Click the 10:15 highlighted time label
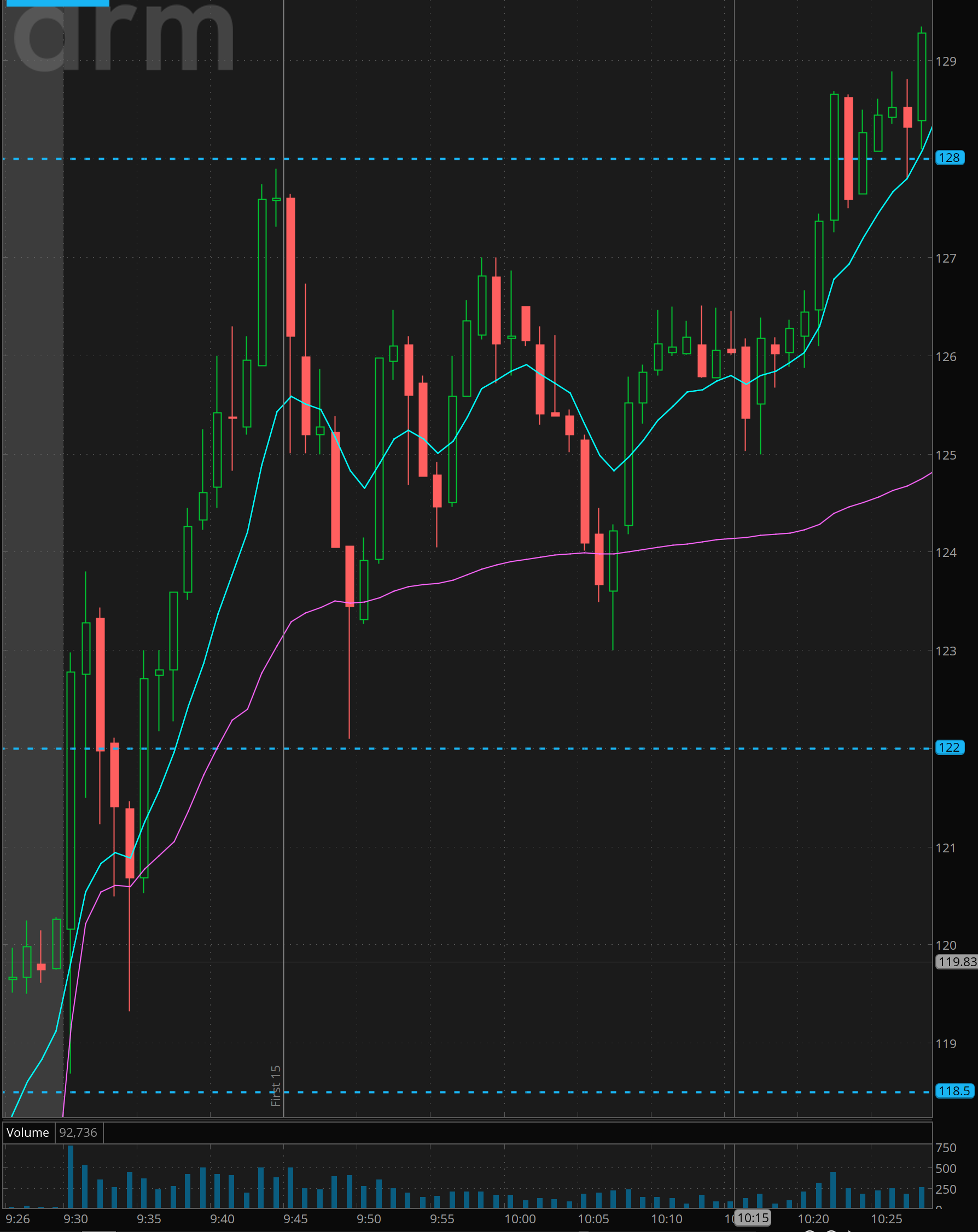The width and height of the screenshot is (978, 1232). pyautogui.click(x=752, y=1218)
